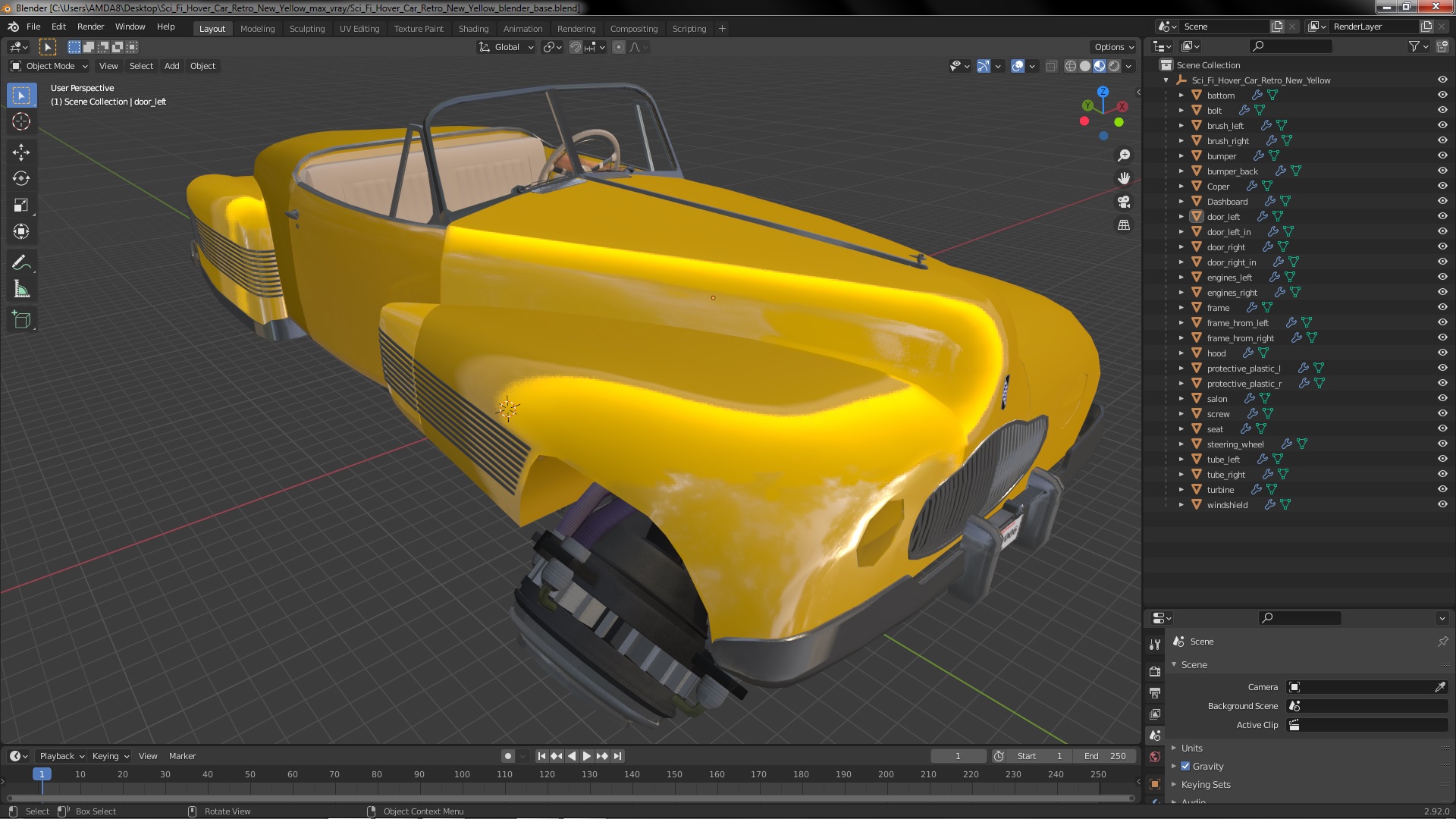Pick the Move tool
The height and width of the screenshot is (819, 1456).
pos(21,152)
